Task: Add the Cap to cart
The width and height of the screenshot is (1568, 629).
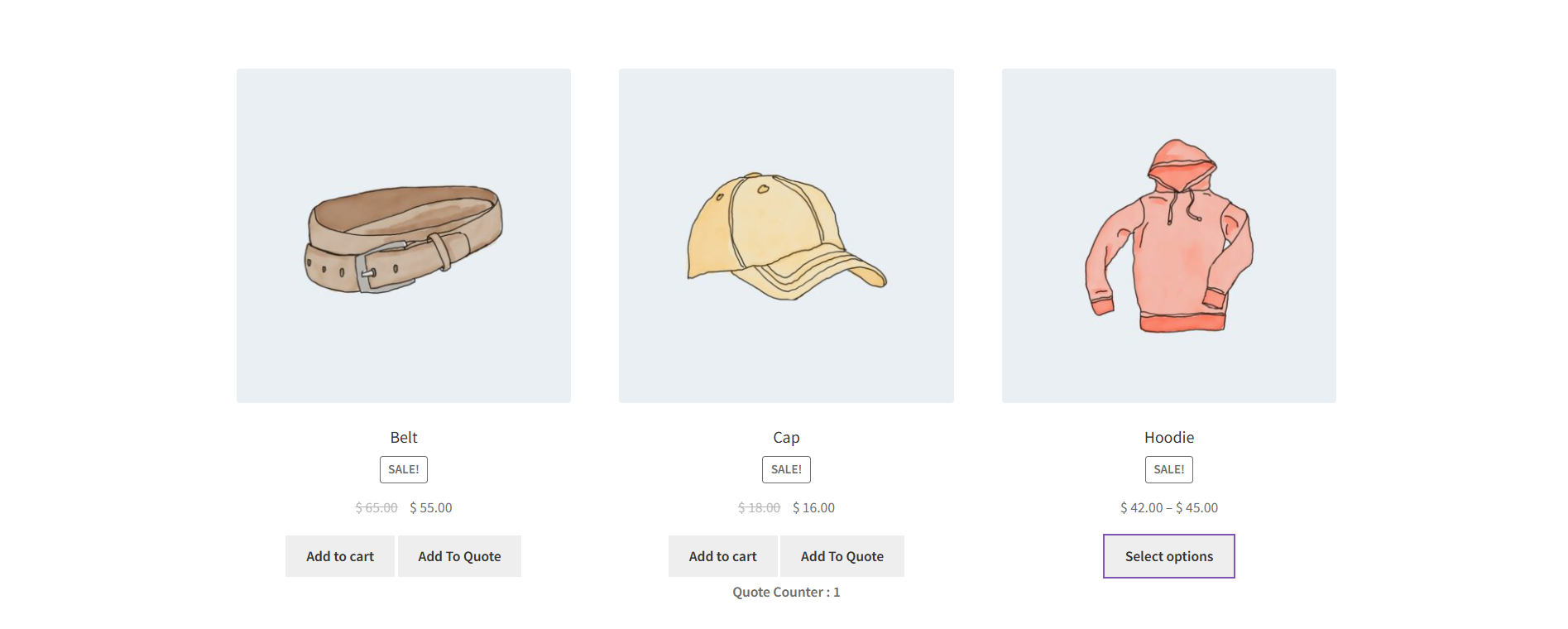Action: 722,556
